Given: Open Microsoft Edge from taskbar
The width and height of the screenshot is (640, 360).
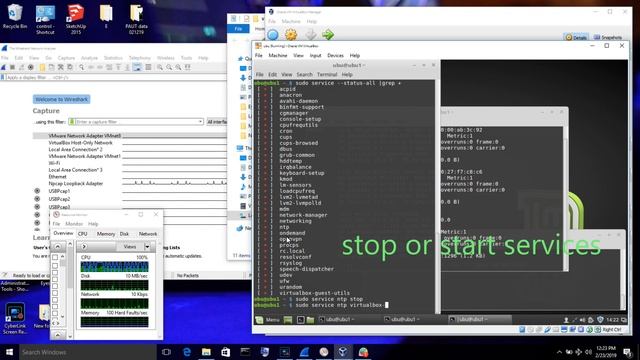Looking at the screenshot, I should click(187, 352).
